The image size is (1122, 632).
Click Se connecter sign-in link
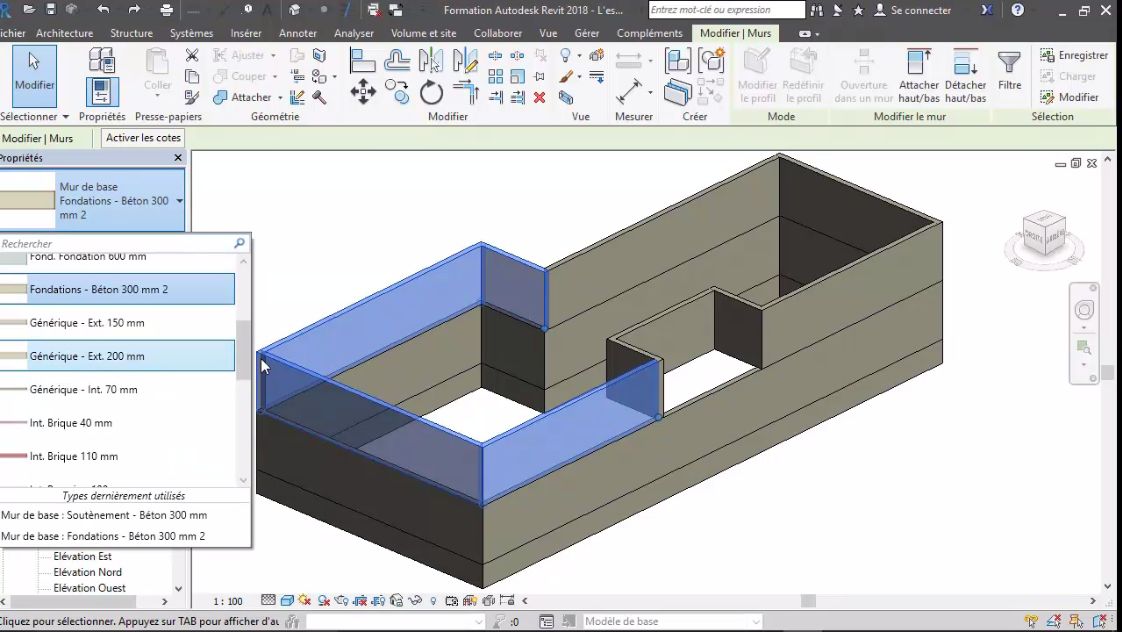click(921, 10)
